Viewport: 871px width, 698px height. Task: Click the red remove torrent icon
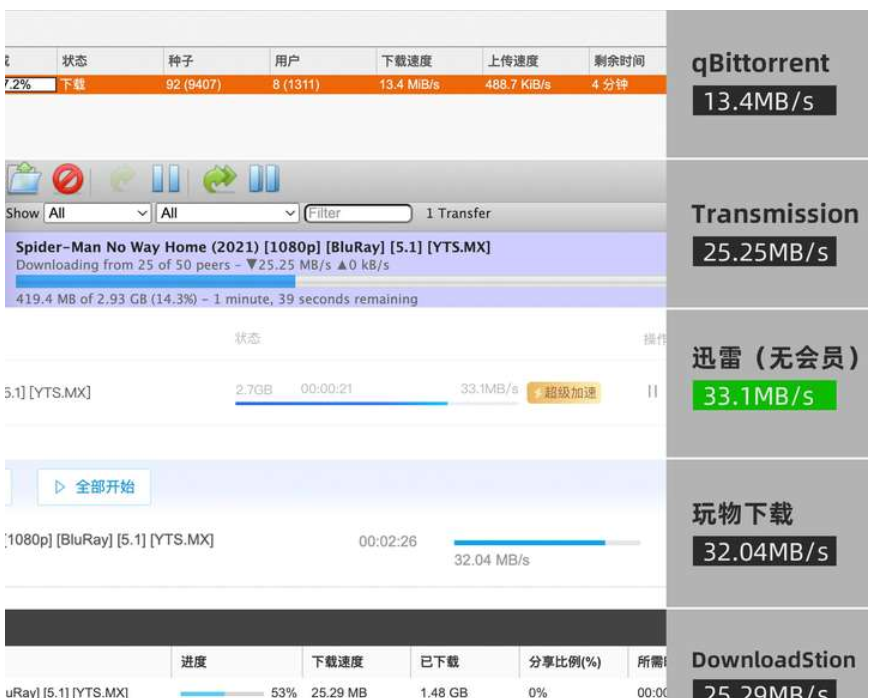(68, 179)
